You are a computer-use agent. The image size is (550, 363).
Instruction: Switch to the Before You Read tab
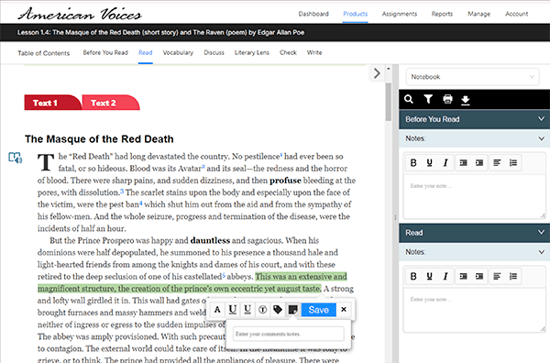[105, 53]
